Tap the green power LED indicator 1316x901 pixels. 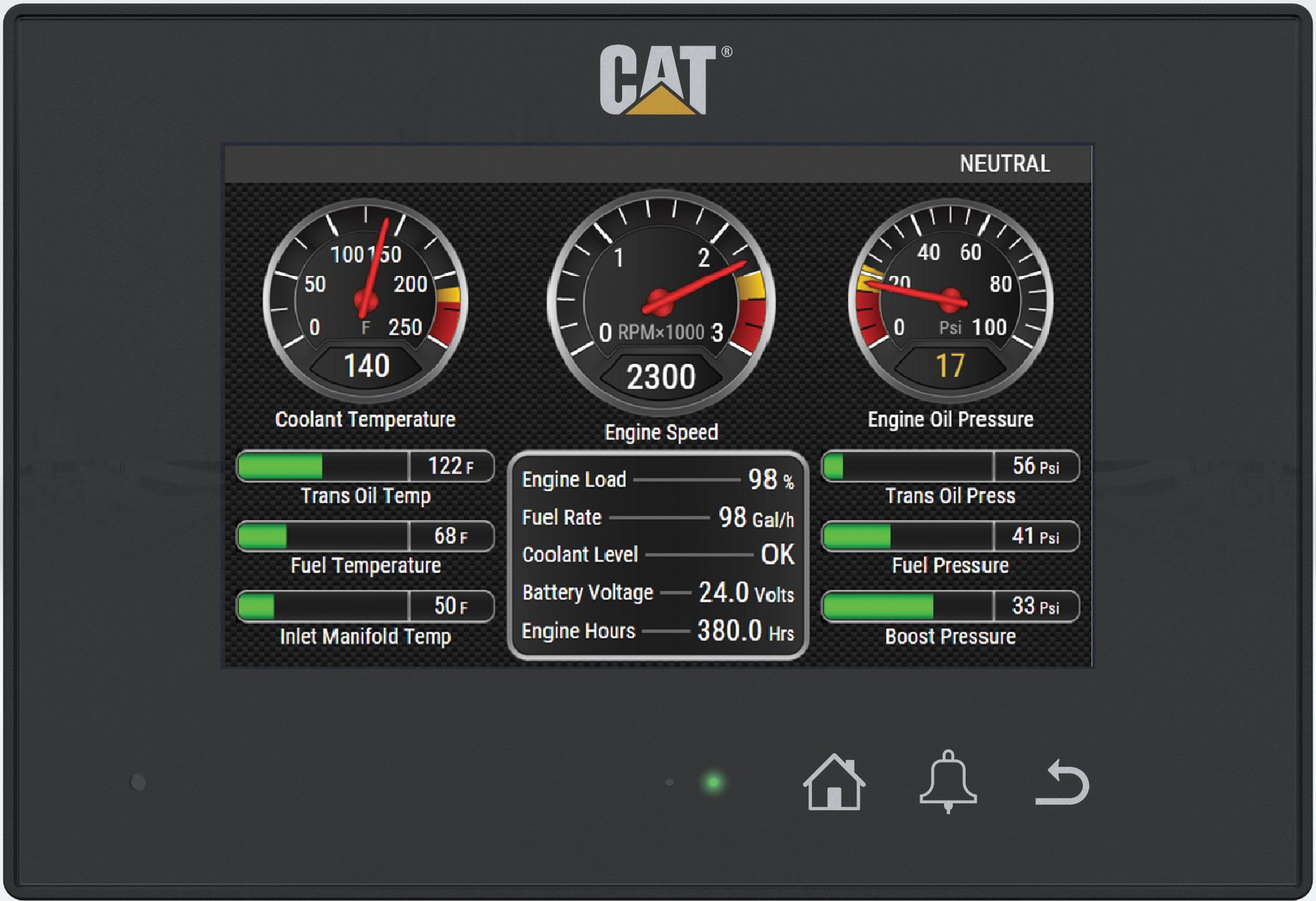click(x=713, y=782)
